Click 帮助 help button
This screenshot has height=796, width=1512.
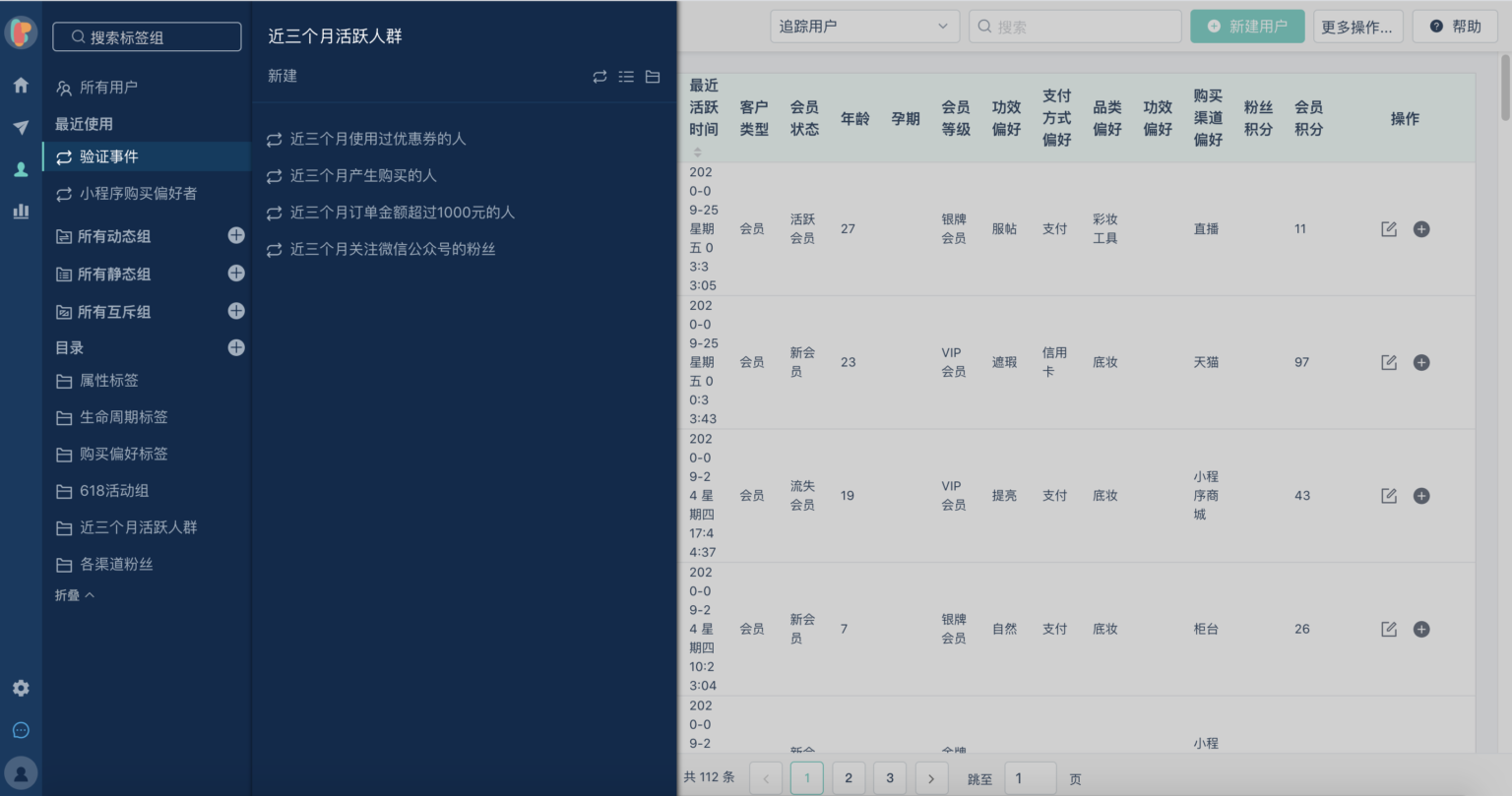pos(1456,27)
